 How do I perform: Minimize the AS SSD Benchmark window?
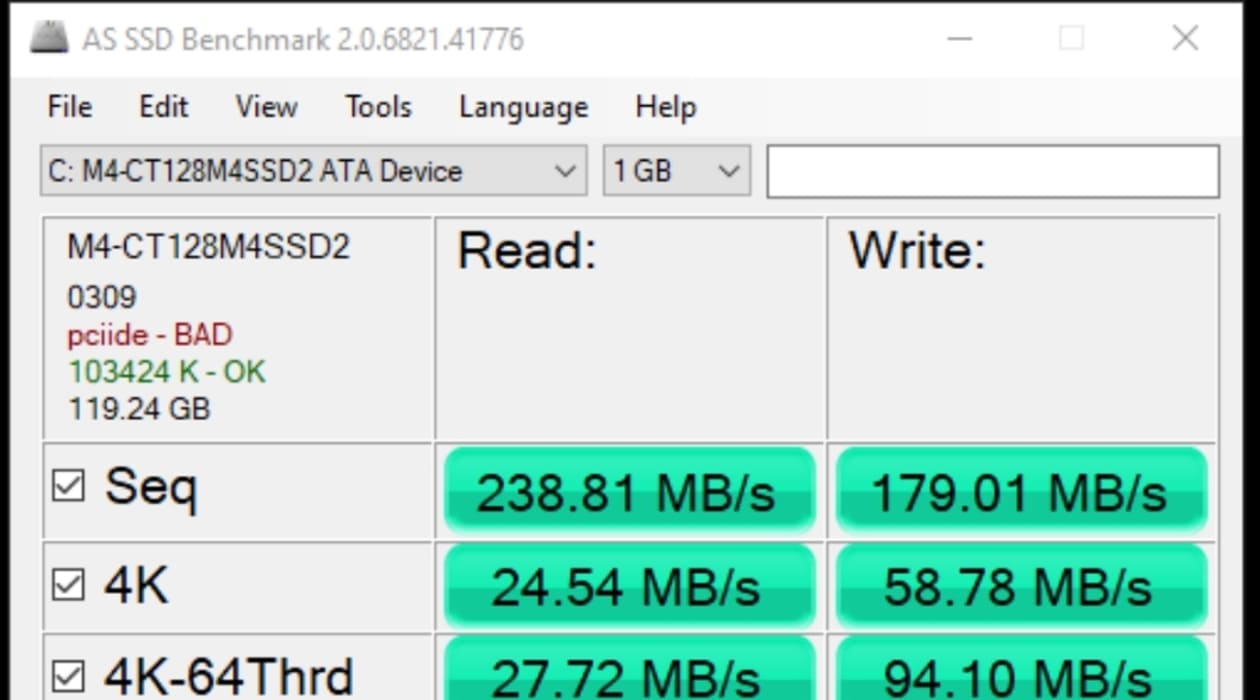point(960,39)
